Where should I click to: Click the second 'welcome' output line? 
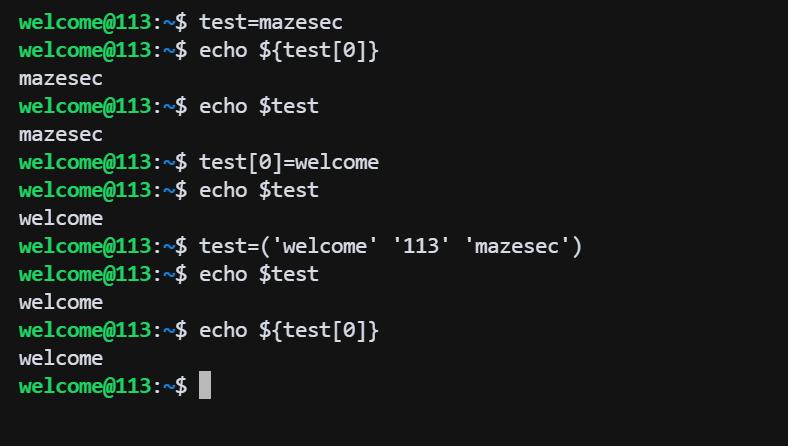[61, 301]
